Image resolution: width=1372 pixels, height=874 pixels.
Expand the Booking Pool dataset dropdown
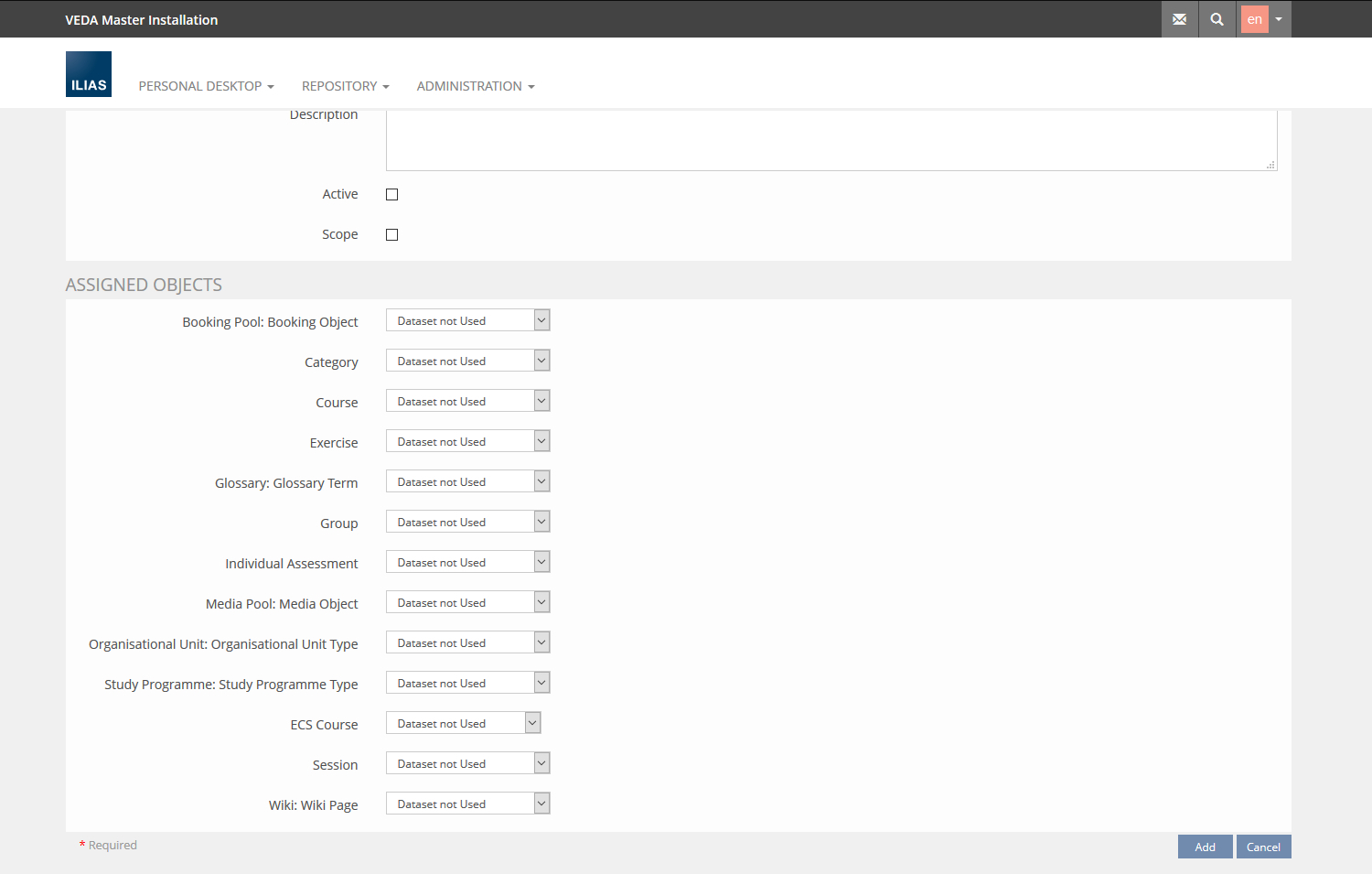467,320
